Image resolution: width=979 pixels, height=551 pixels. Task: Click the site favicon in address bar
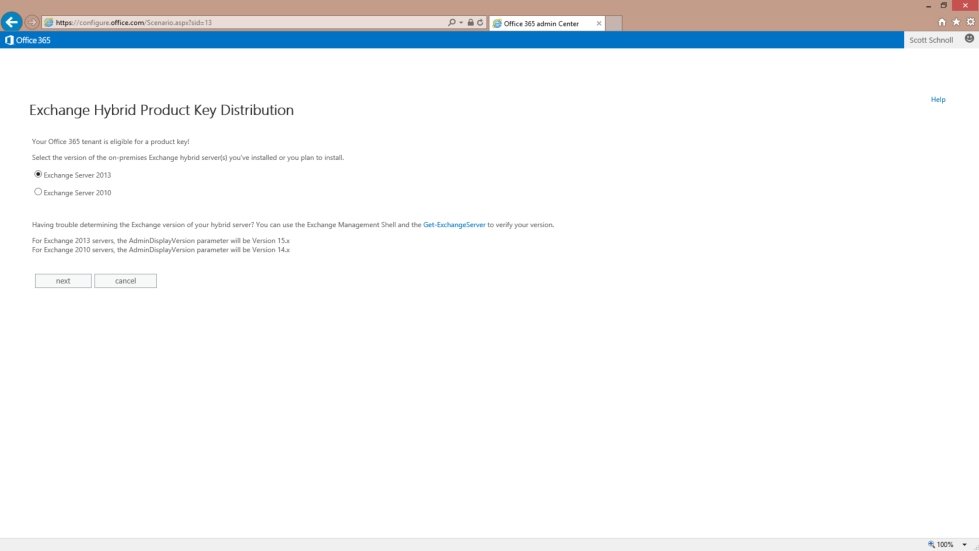coord(49,22)
